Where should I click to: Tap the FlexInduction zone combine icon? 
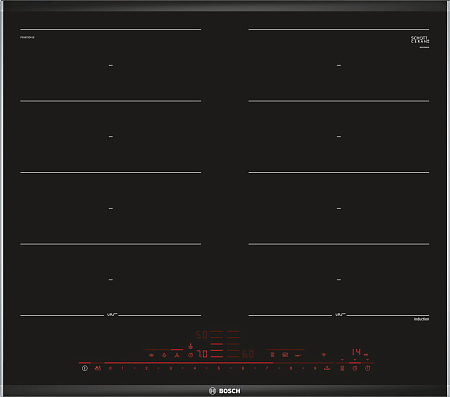pyautogui.click(x=272, y=355)
